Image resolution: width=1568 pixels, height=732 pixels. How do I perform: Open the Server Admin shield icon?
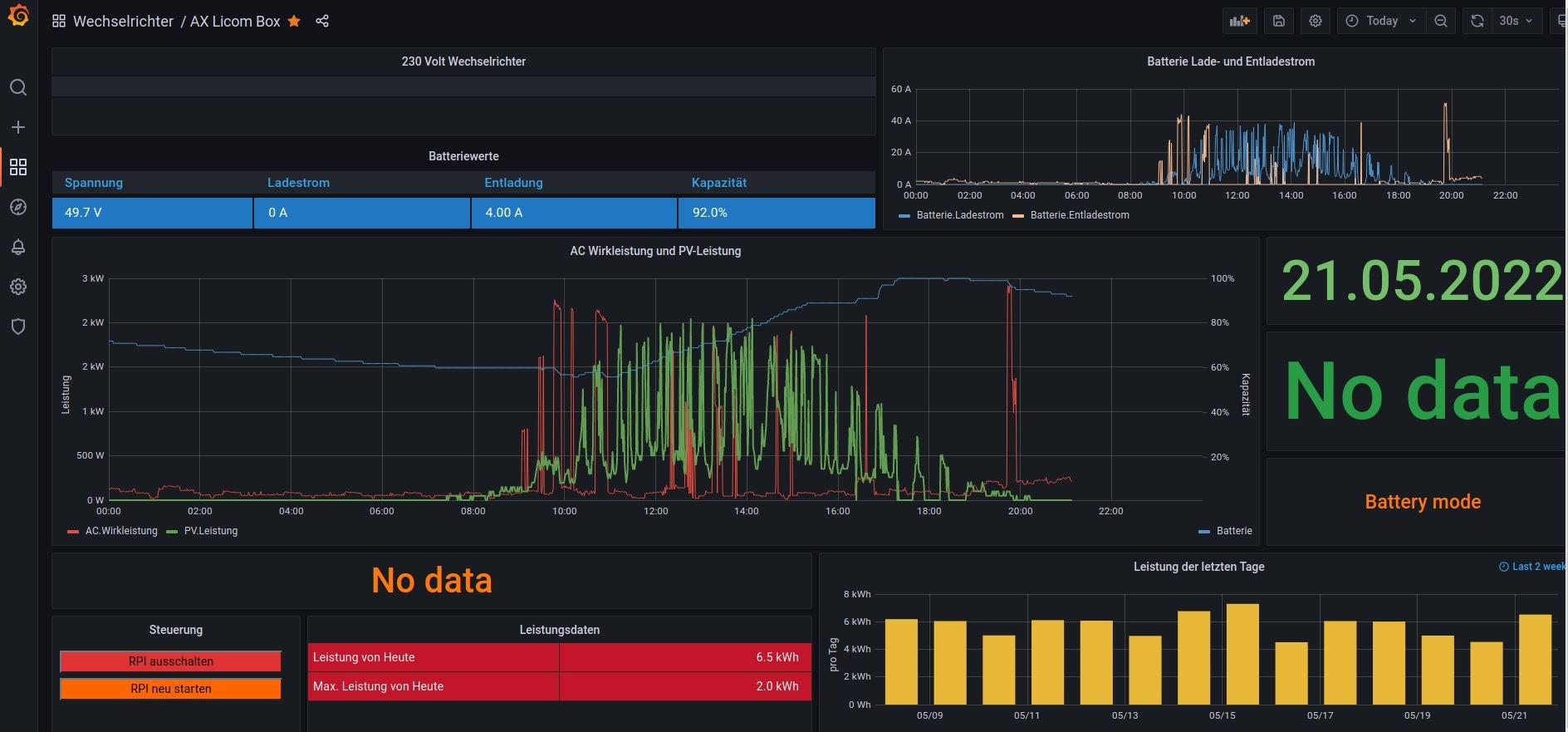point(18,327)
